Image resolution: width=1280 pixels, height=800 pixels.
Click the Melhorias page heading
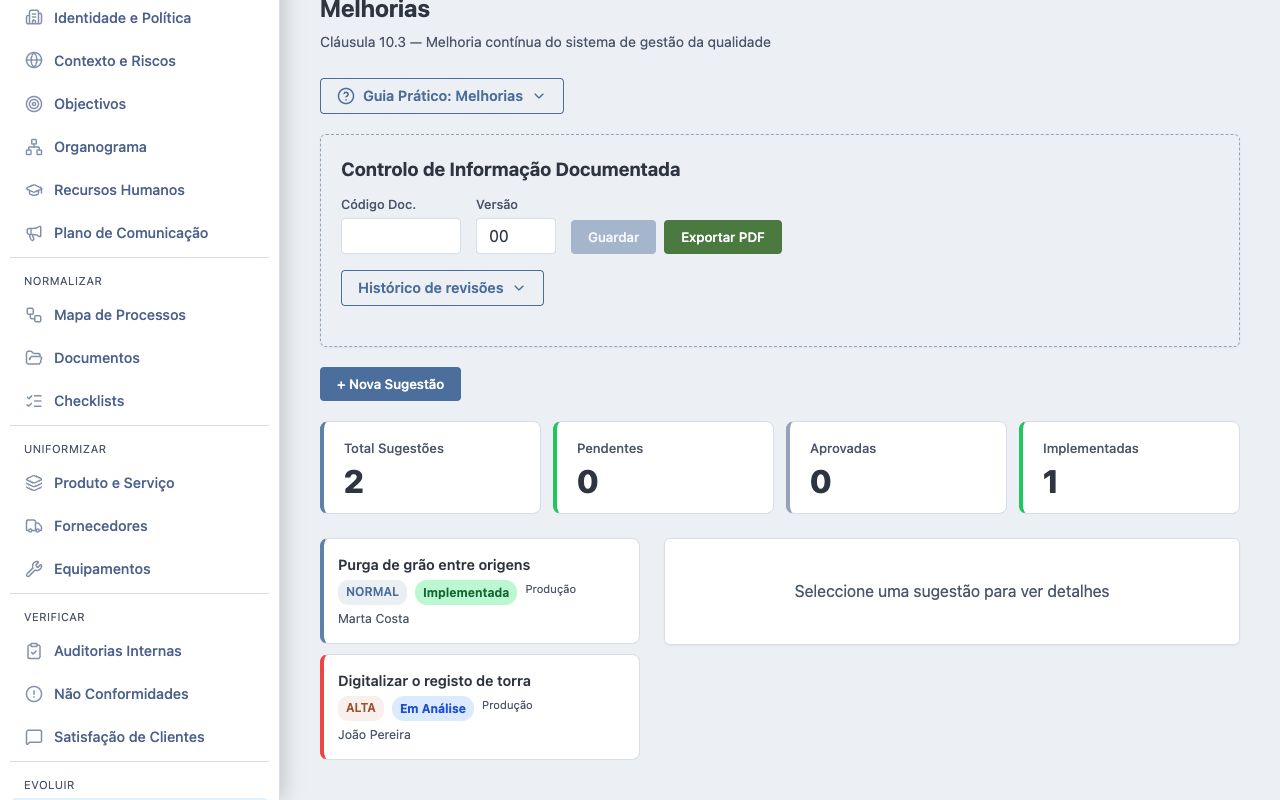click(x=375, y=11)
